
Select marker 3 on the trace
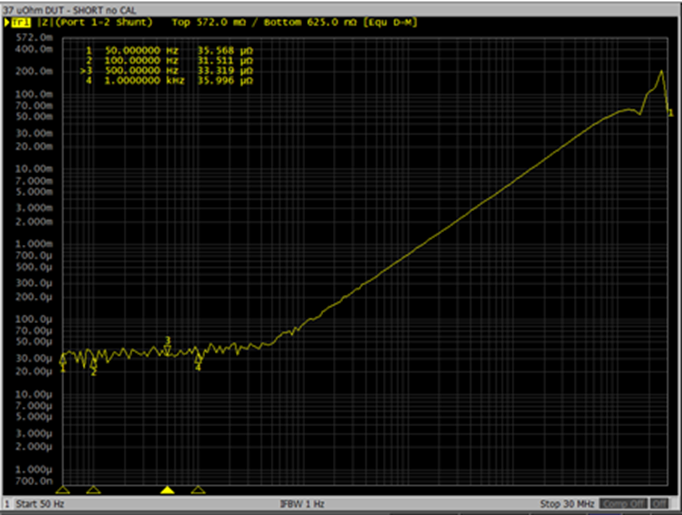[x=167, y=347]
